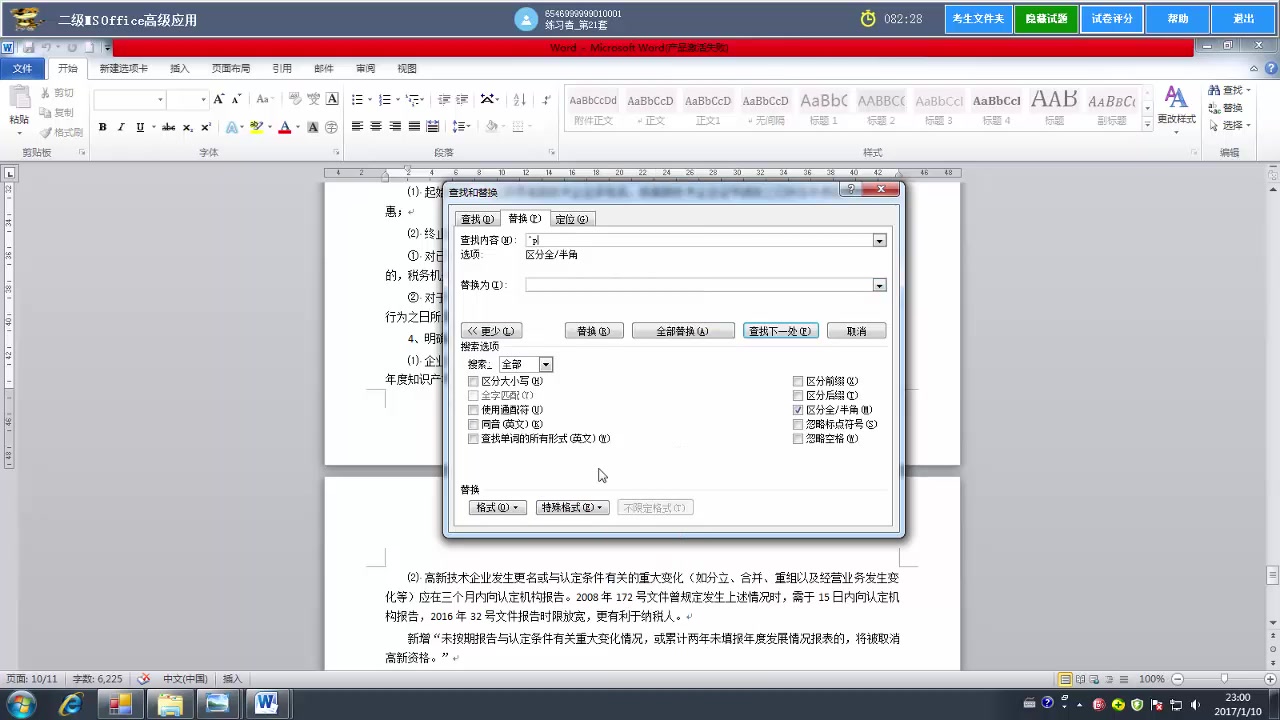This screenshot has height=720, width=1280.
Task: Open the font size dropdown
Action: coord(203,99)
